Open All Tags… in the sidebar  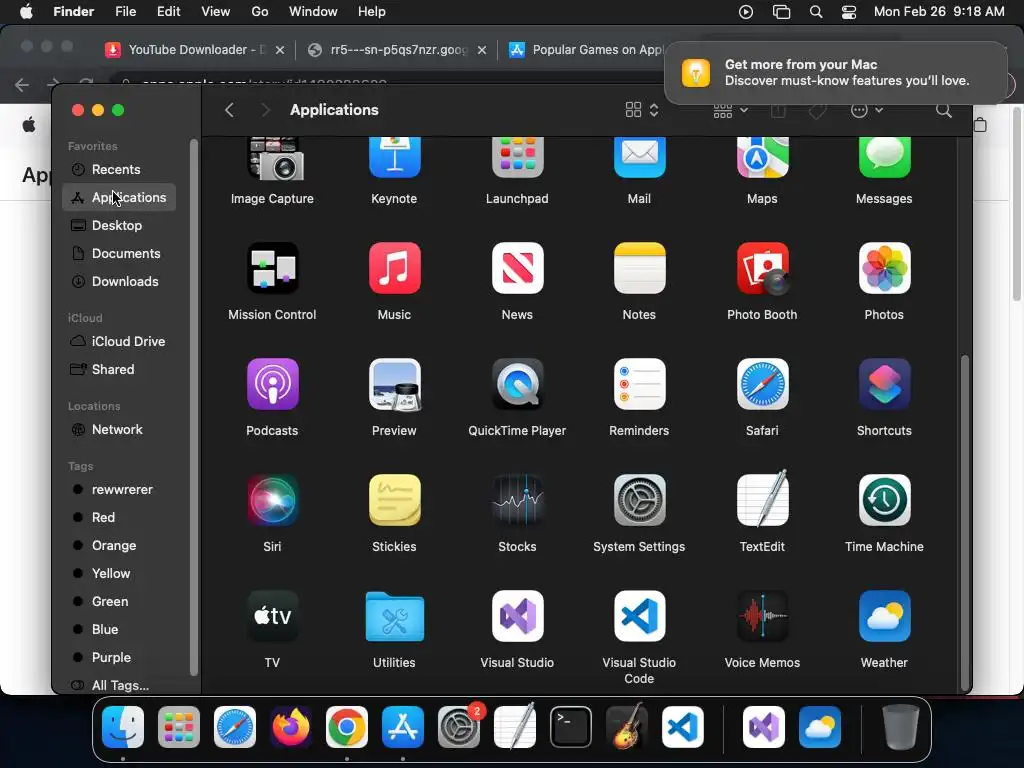(x=119, y=685)
